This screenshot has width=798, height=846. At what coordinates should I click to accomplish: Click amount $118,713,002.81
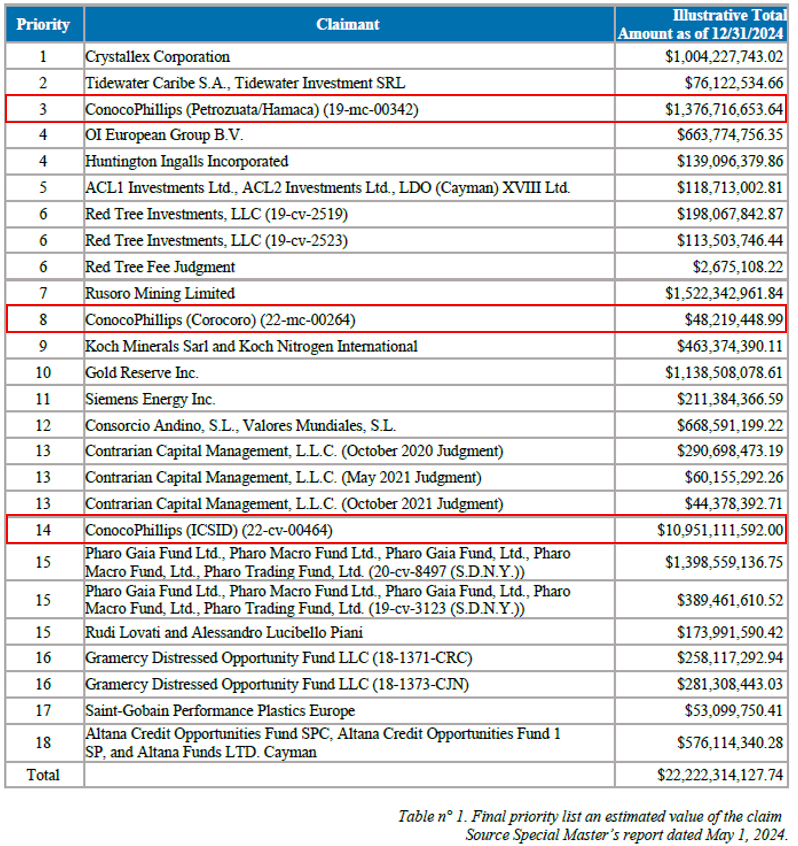[x=730, y=188]
